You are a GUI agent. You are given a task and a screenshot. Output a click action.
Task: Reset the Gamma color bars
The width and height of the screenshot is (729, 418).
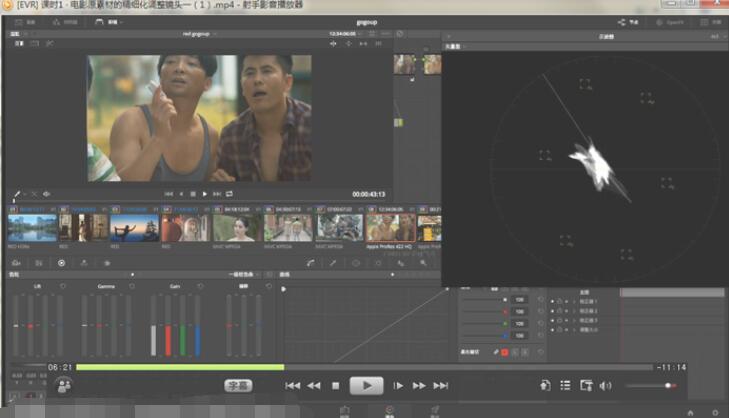pyautogui.click(x=132, y=286)
